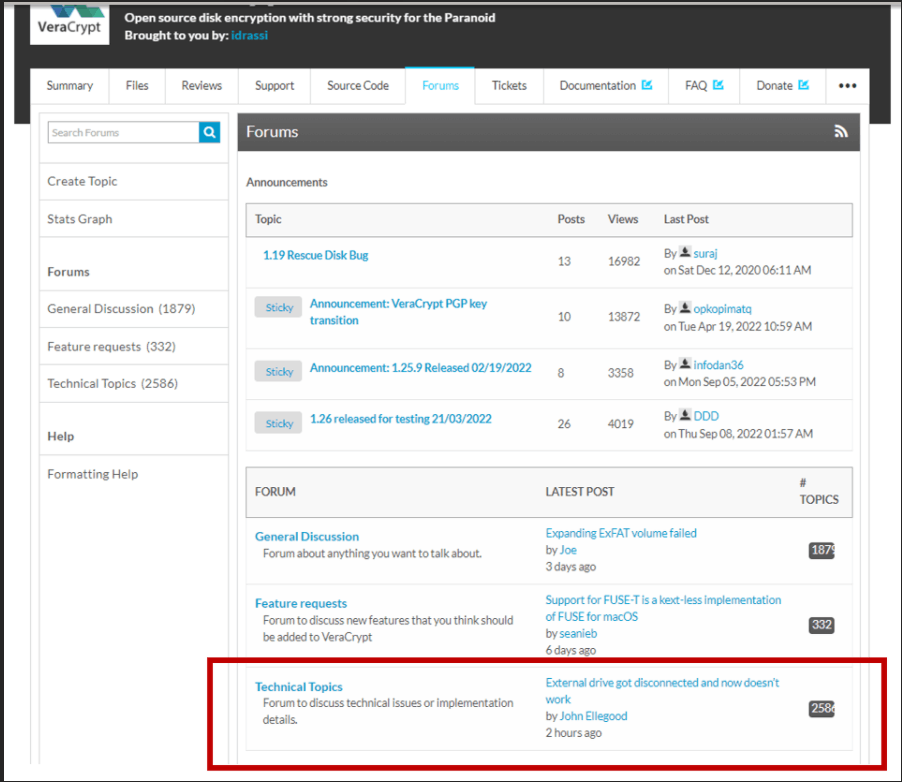Open External drive got disconnected post
The width and height of the screenshot is (902, 782).
(x=662, y=691)
